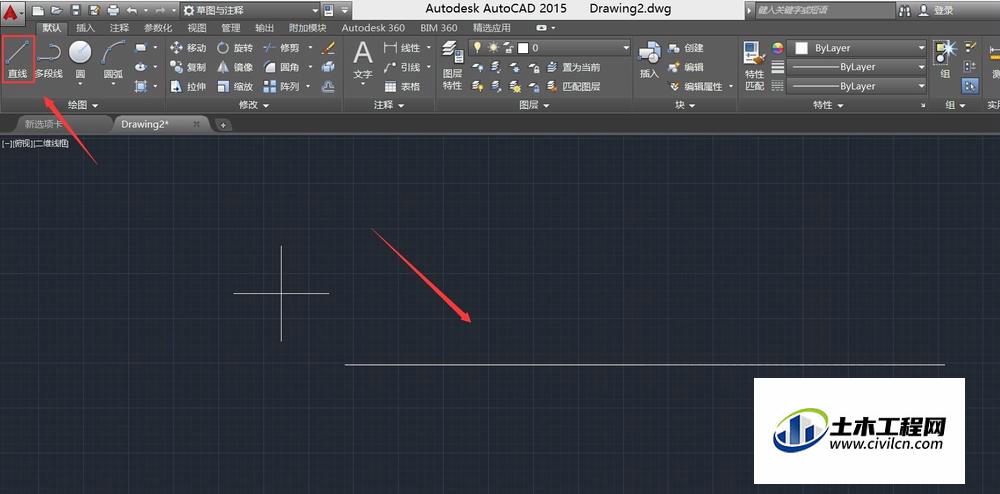Select the 多段线 (Polyline) tool

click(x=48, y=59)
